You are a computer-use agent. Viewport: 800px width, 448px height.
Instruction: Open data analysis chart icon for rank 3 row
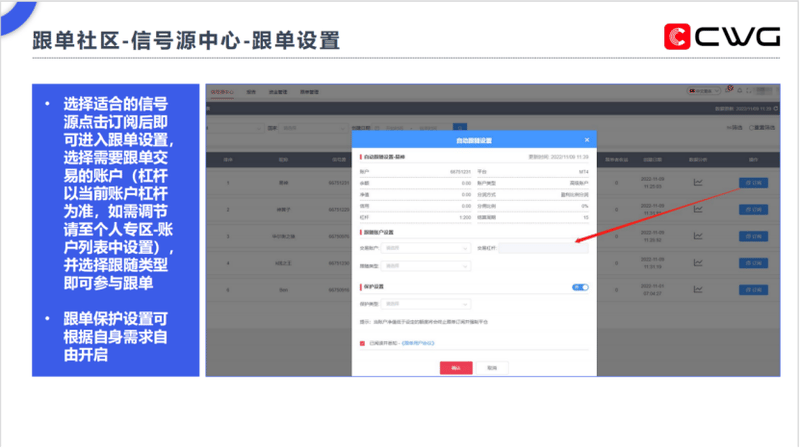[x=698, y=236]
